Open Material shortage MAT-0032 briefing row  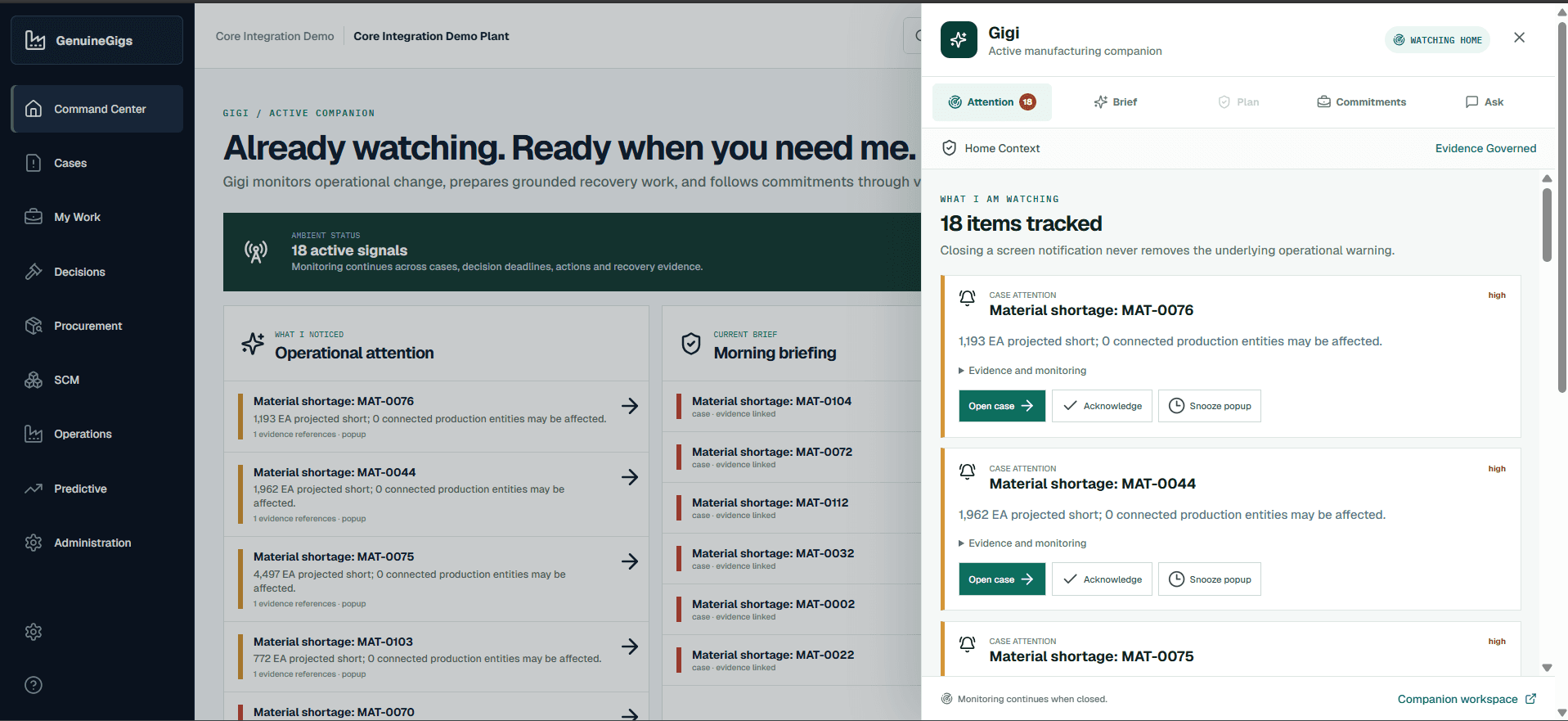pyautogui.click(x=792, y=559)
